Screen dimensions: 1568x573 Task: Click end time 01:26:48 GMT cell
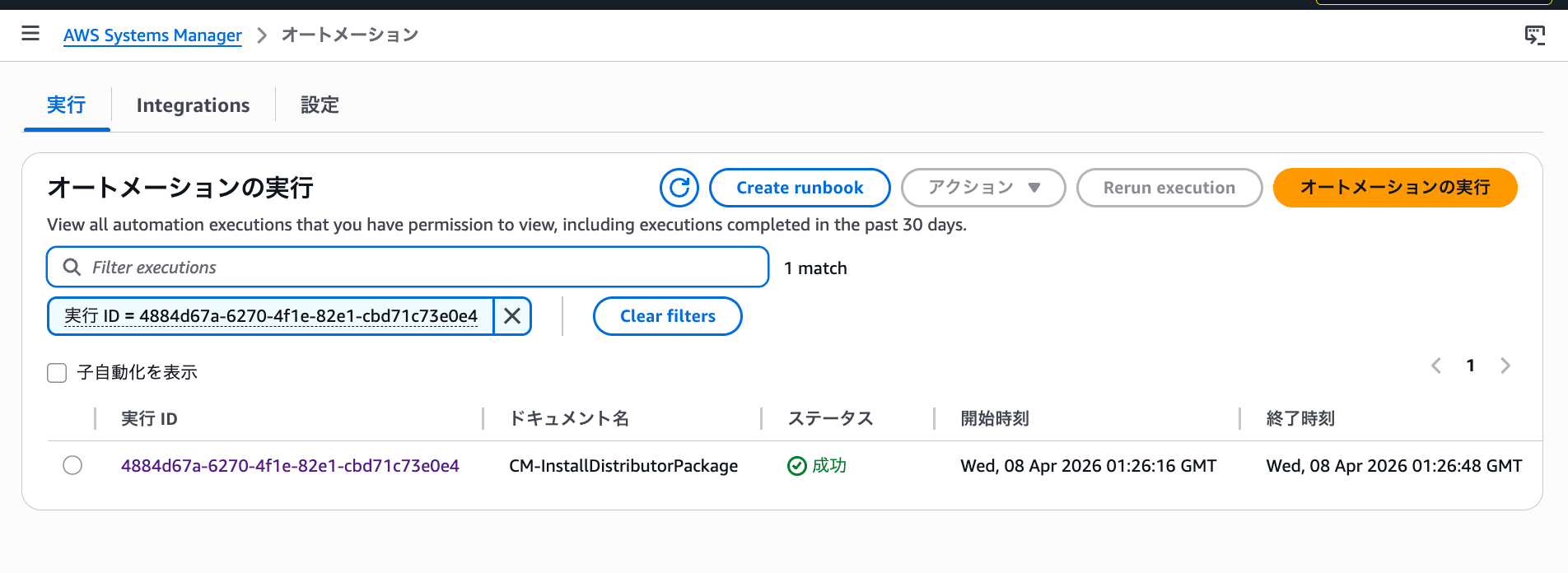(1394, 466)
